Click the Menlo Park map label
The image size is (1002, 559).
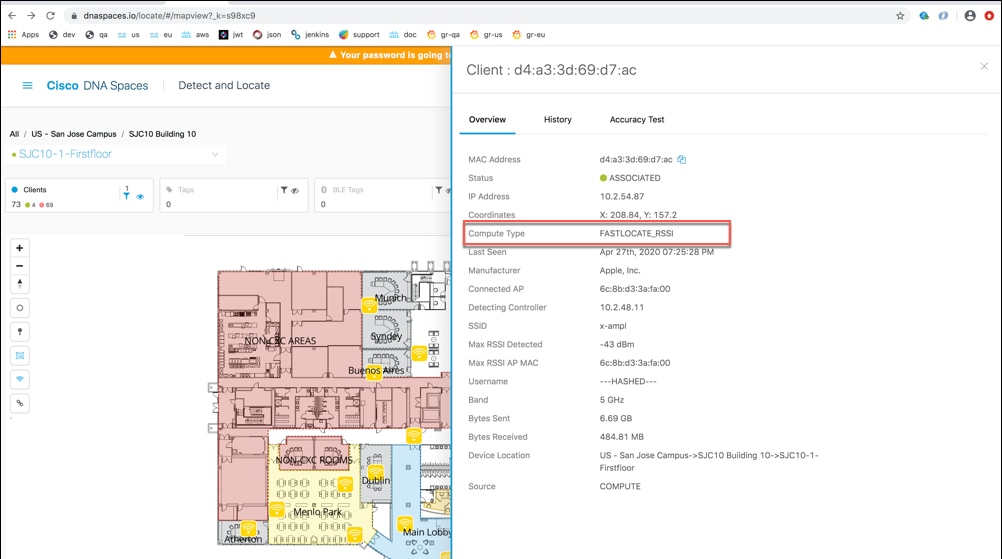point(318,512)
